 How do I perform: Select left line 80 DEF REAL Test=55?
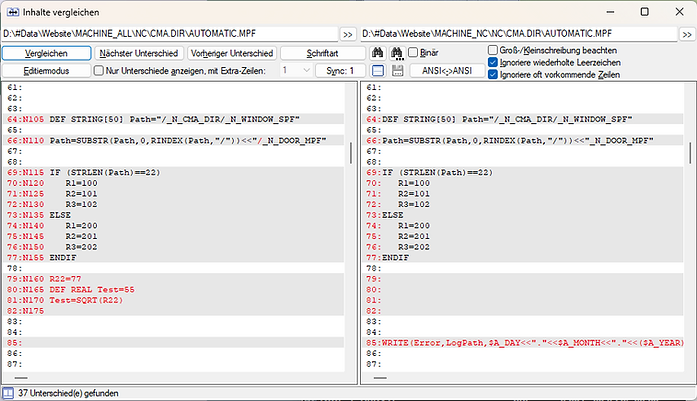[173, 289]
